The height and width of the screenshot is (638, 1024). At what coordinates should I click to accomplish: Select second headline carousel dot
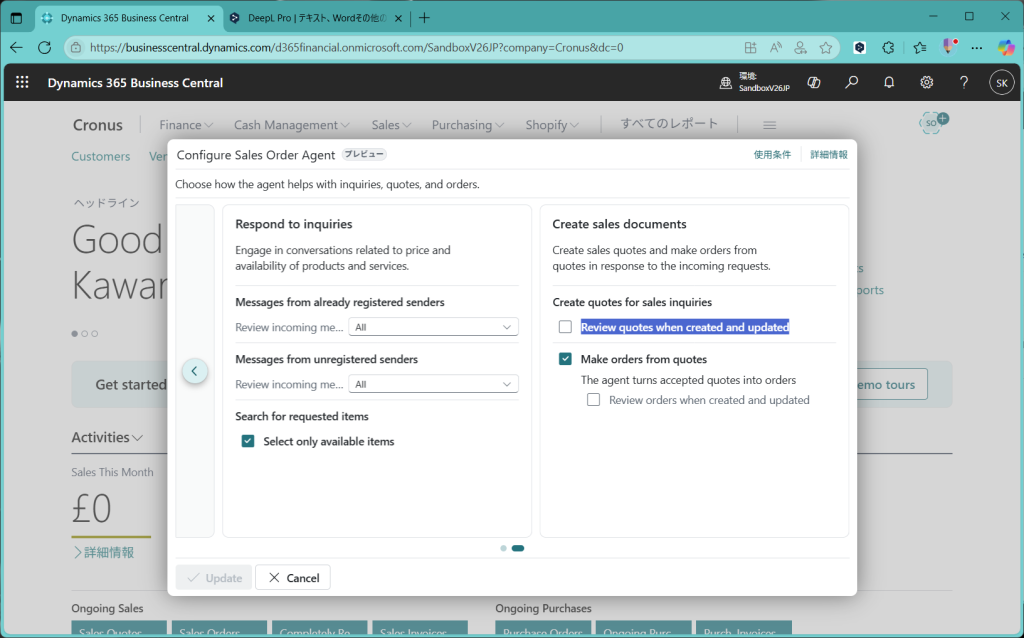[x=85, y=334]
